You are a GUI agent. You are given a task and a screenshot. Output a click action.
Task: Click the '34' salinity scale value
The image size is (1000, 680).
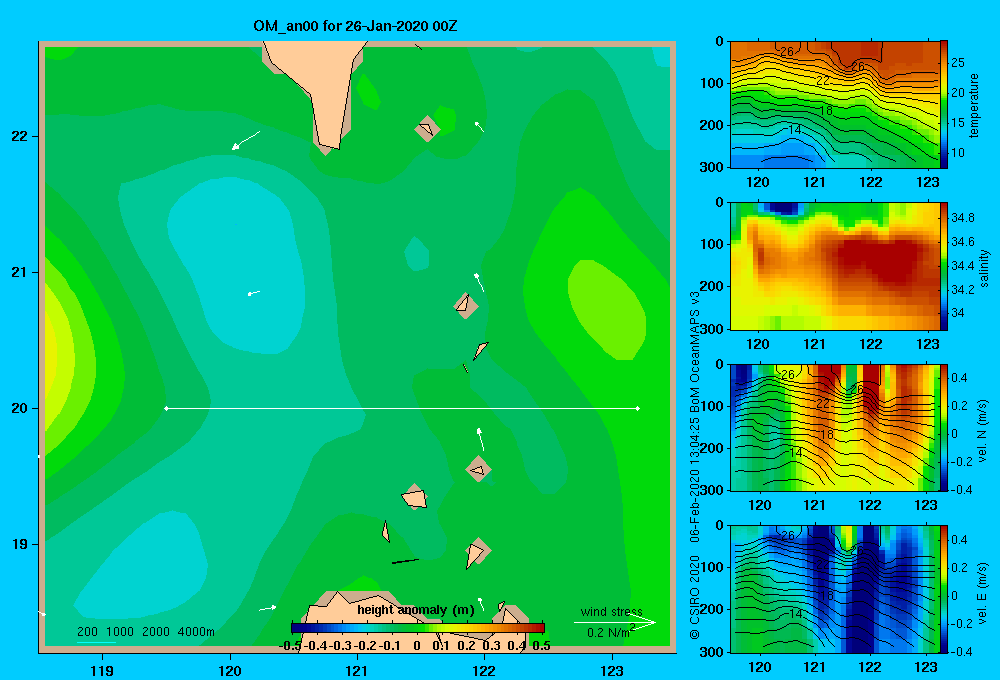coord(958,313)
